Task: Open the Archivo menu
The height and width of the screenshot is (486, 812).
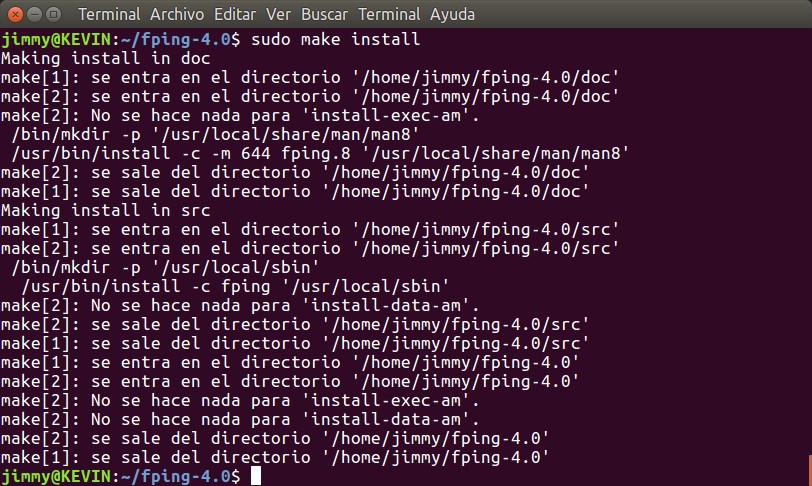Action: (175, 15)
